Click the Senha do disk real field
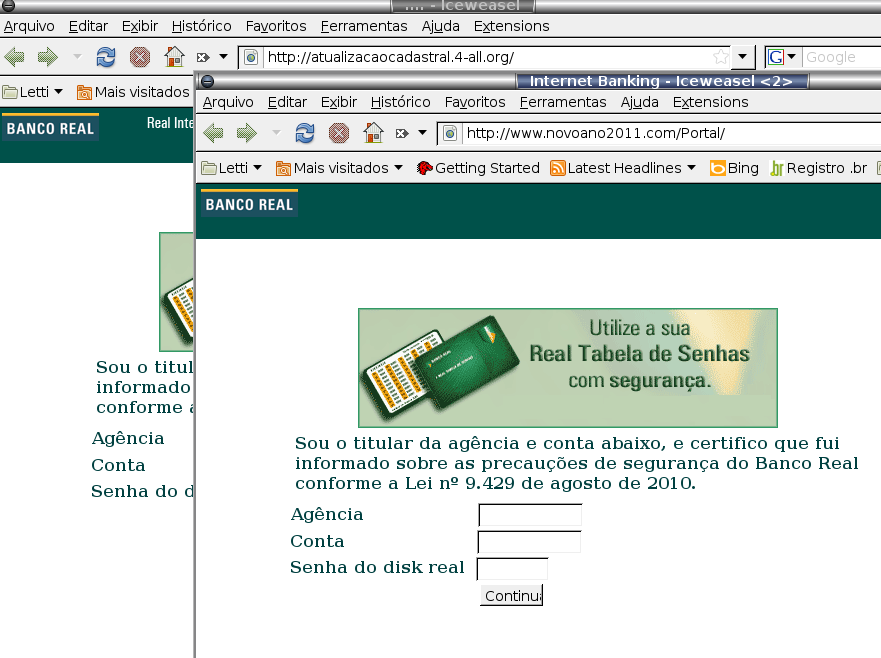 [512, 569]
